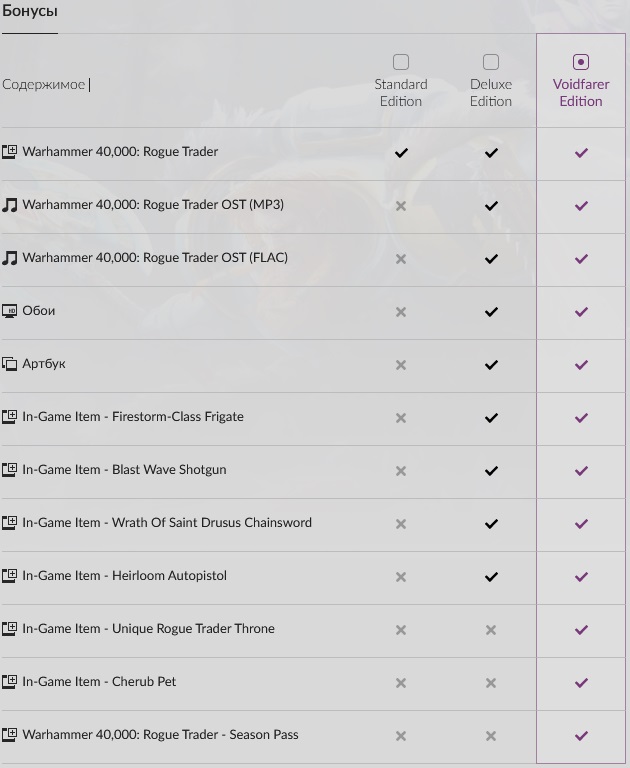630x768 pixels.
Task: Click the Voidfarer Edition column label
Action: tap(581, 93)
